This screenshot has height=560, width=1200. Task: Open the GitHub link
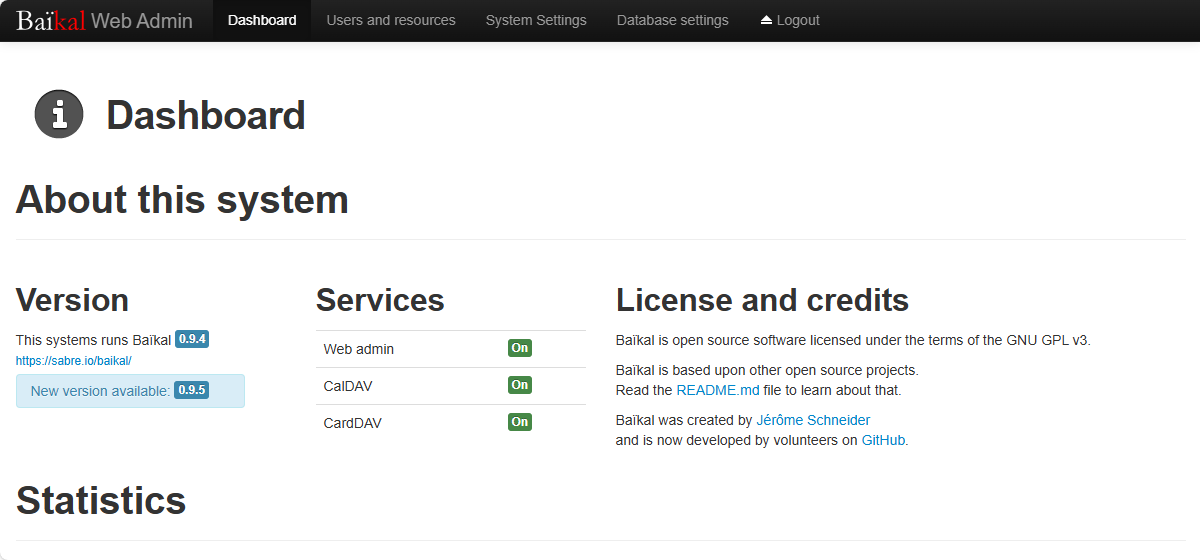(x=883, y=440)
